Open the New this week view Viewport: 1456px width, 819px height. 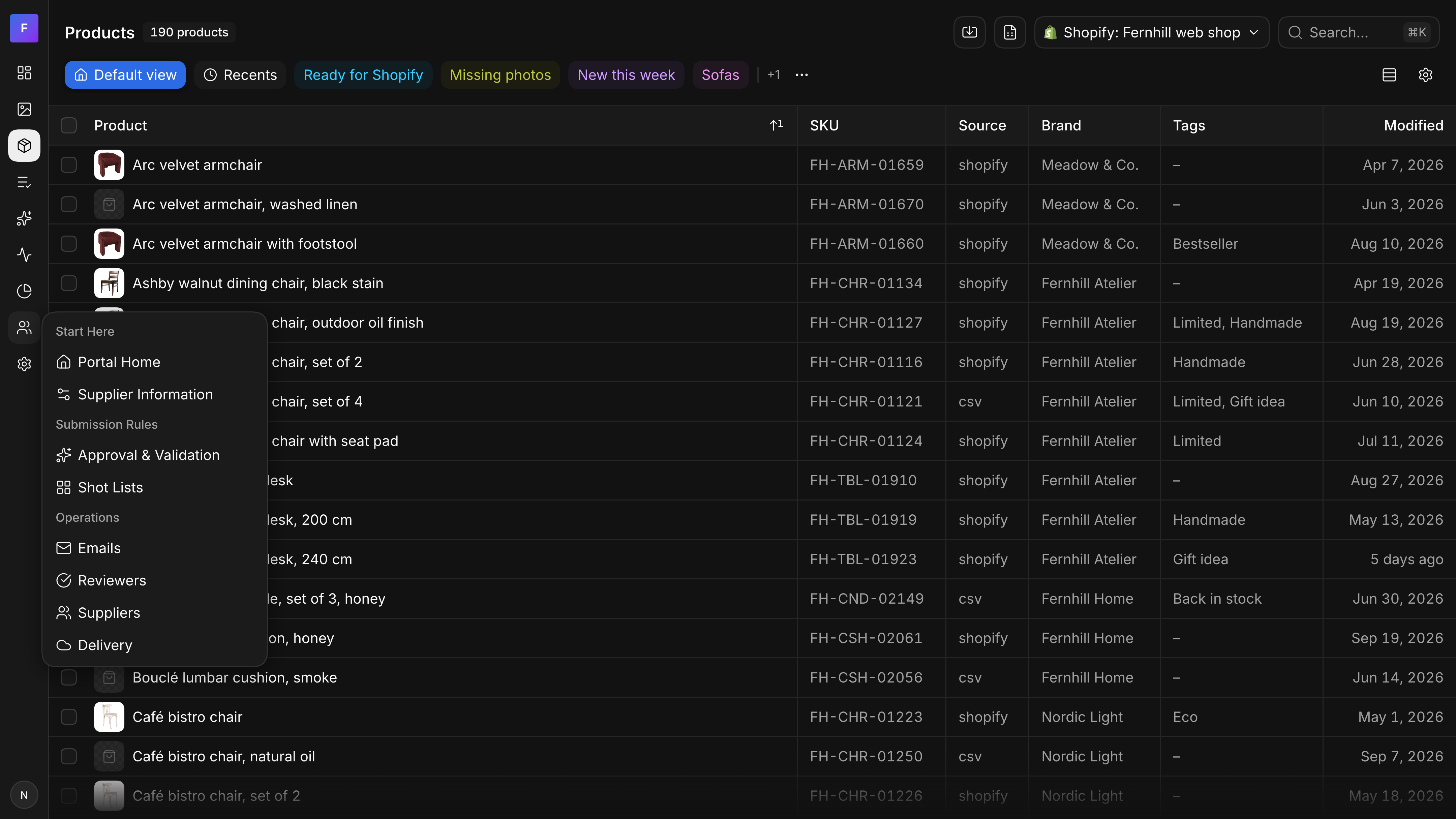626,74
